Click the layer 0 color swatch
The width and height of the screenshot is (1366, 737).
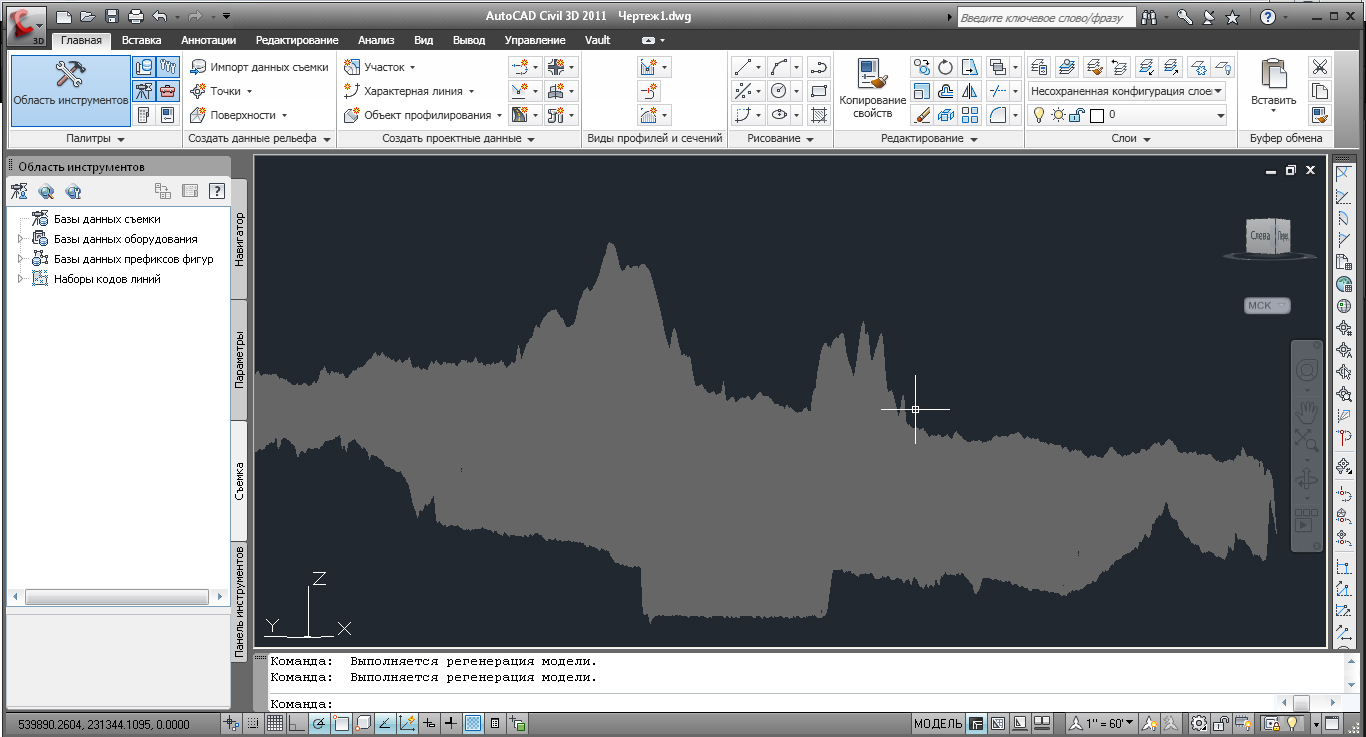tap(1096, 115)
